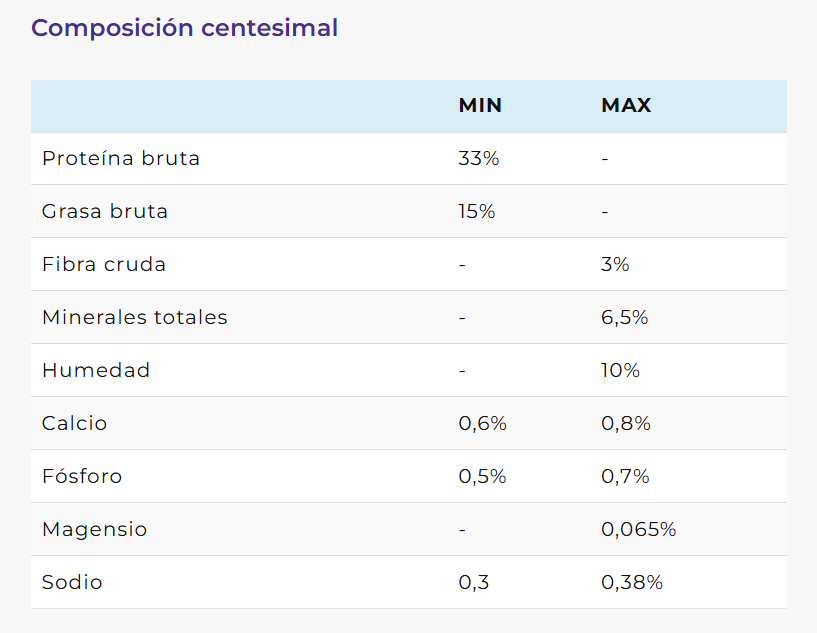Click the Calcio row label
The height and width of the screenshot is (633, 817).
[74, 423]
